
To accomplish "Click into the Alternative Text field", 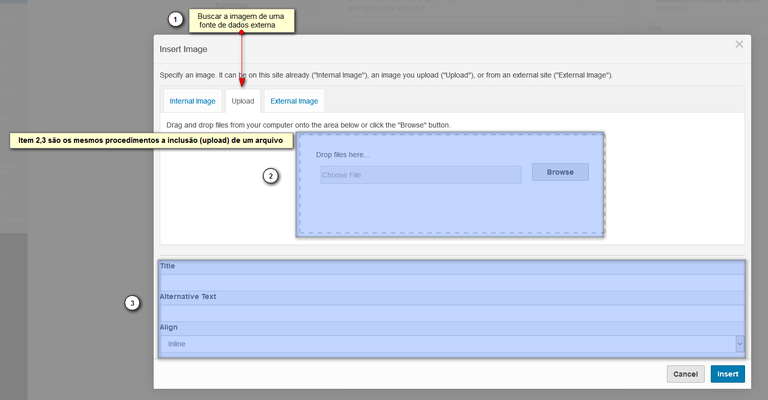I will tap(452, 313).
